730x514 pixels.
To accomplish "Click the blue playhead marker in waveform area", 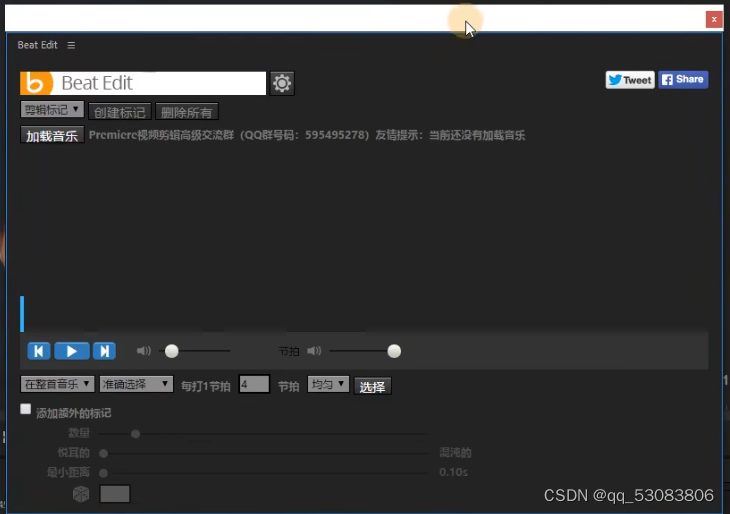I will click(22, 314).
